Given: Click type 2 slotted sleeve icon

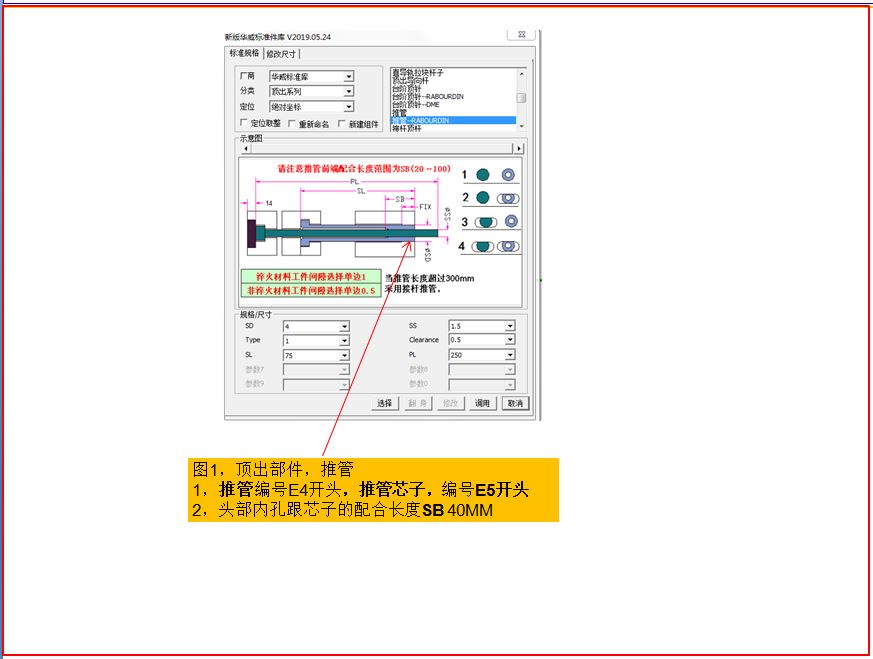Looking at the screenshot, I should pos(508,198).
